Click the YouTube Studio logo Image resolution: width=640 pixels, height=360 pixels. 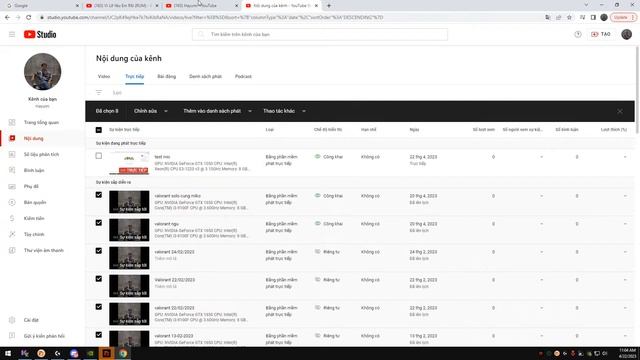tap(40, 34)
